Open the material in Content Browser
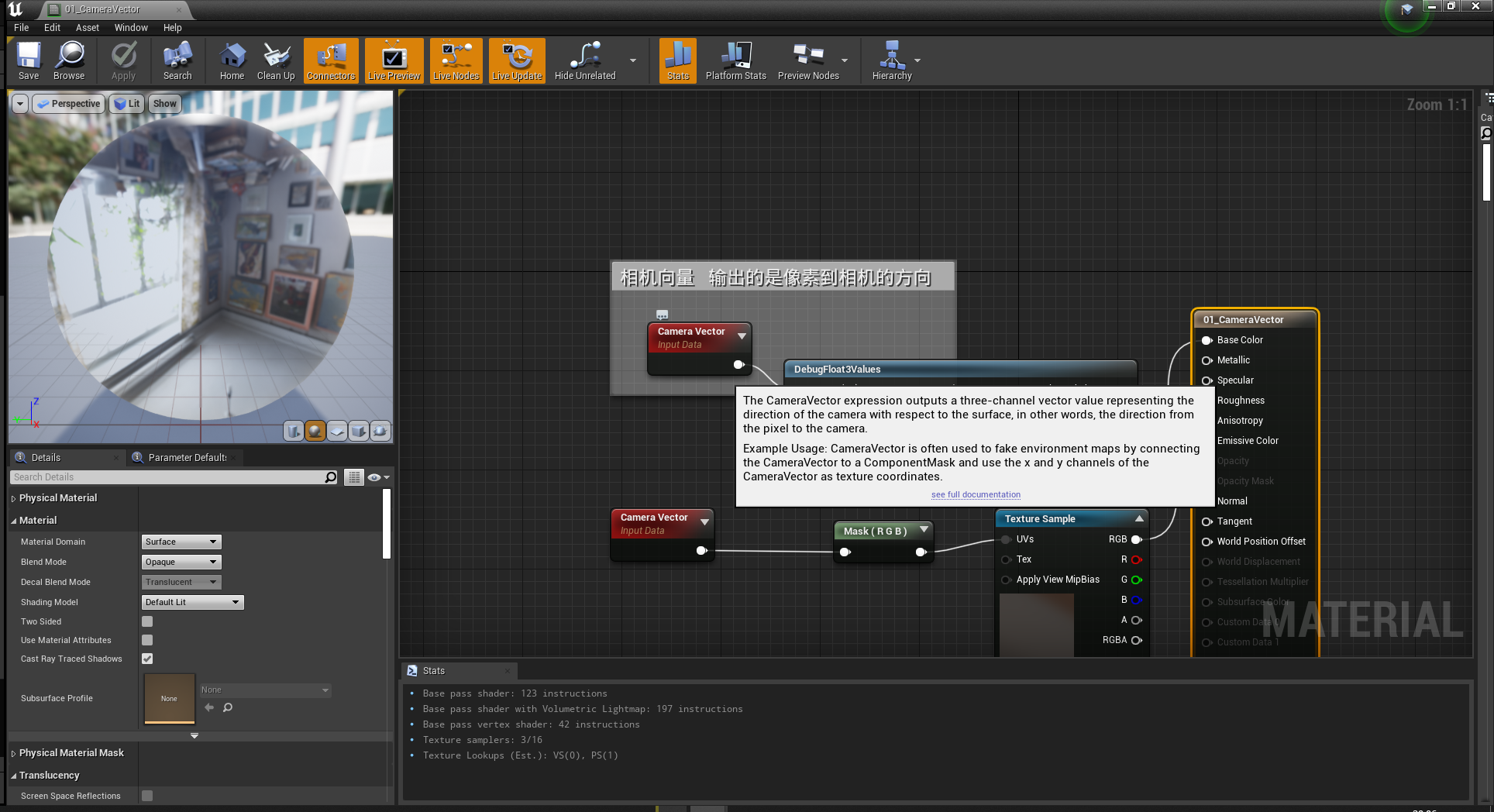The height and width of the screenshot is (812, 1494). coord(69,60)
